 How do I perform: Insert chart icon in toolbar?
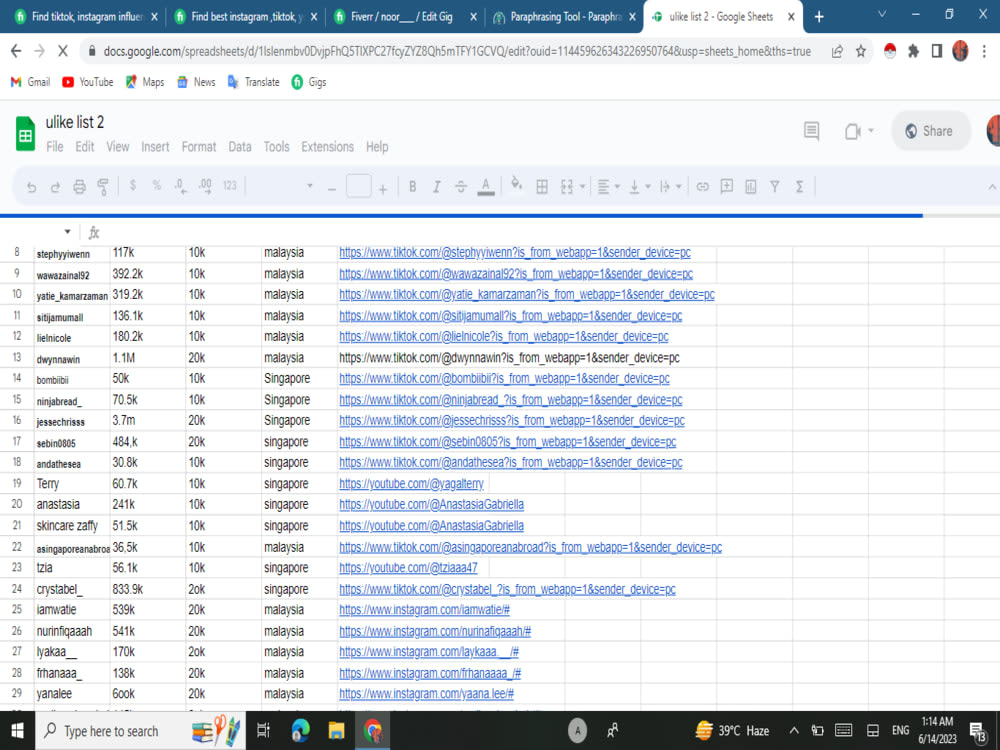(751, 186)
